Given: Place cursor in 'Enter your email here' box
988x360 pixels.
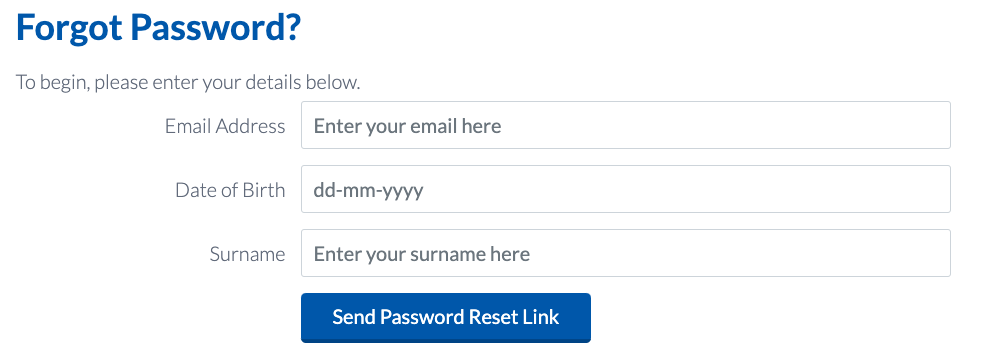Looking at the screenshot, I should [626, 125].
